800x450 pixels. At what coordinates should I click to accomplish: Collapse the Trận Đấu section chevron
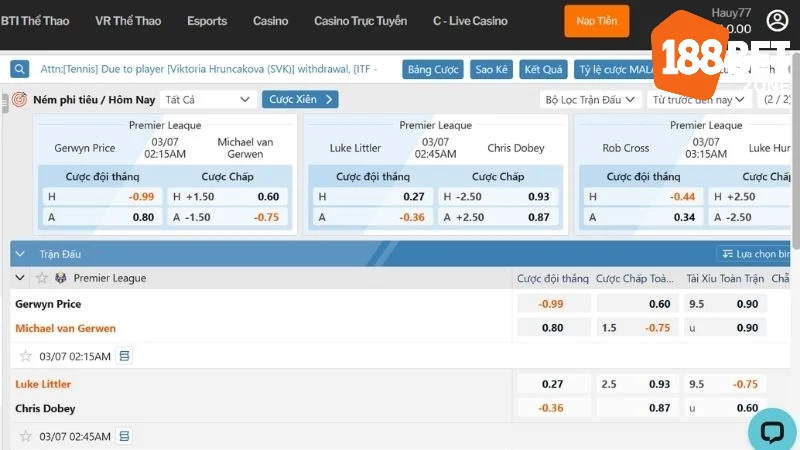[20, 254]
